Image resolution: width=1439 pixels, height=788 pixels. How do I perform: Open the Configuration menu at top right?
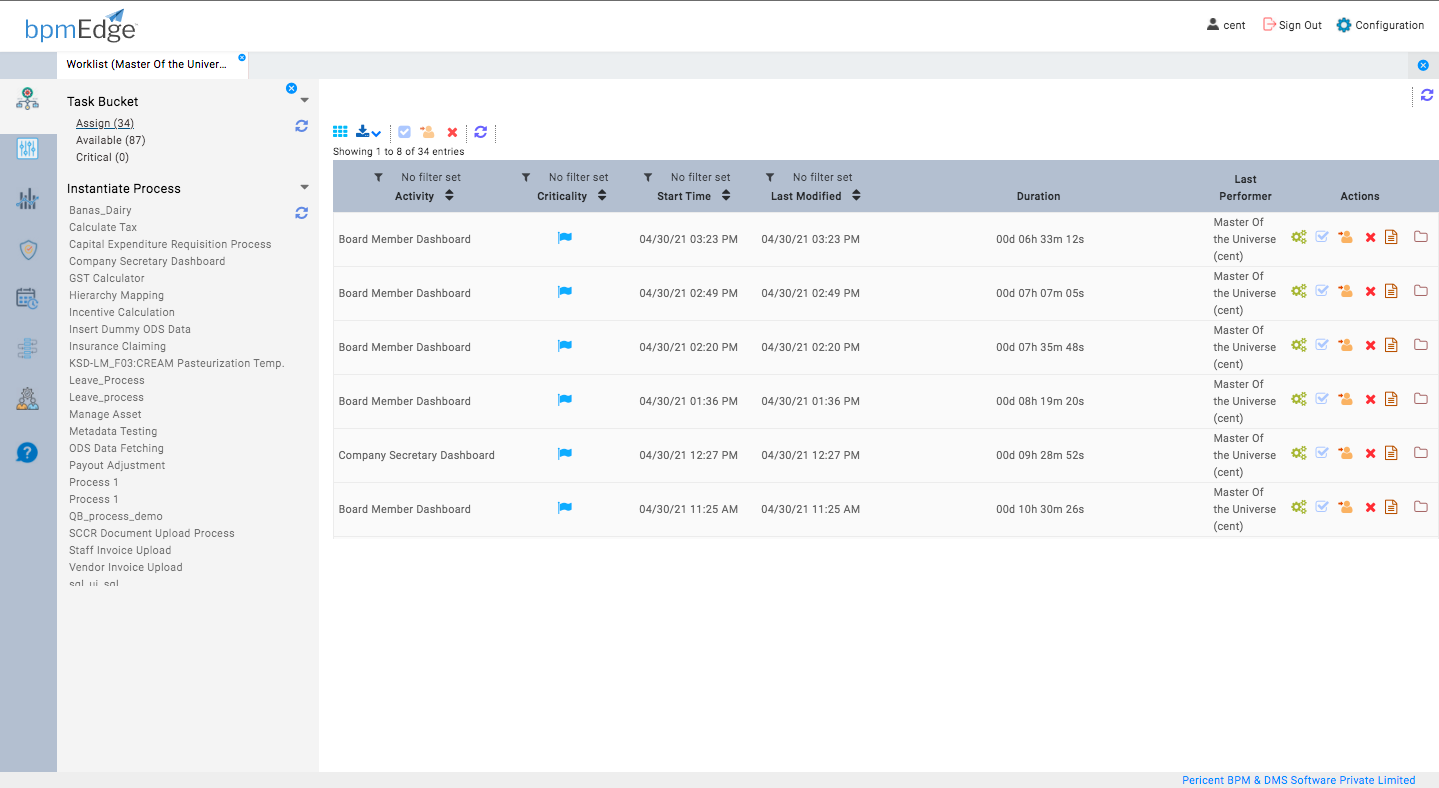click(1380, 24)
